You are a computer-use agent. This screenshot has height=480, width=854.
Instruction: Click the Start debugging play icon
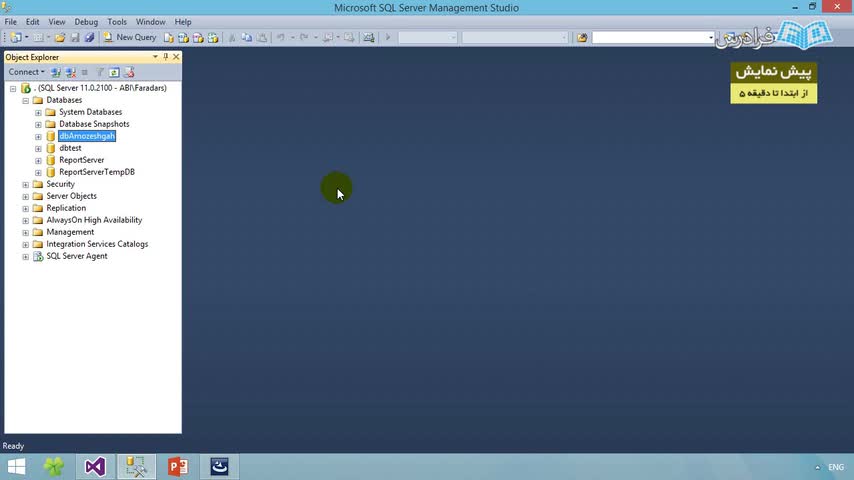[388, 38]
